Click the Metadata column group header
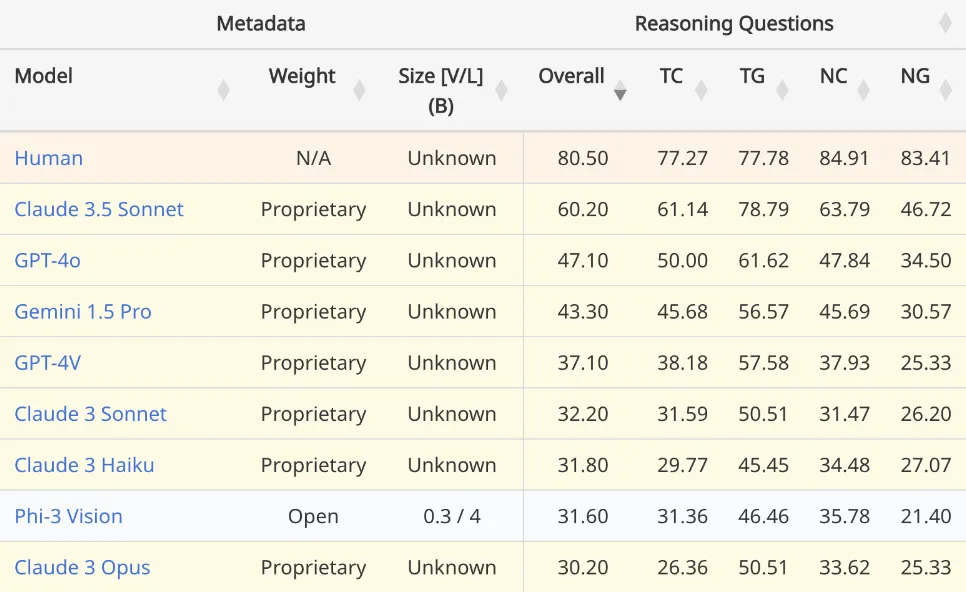This screenshot has width=966, height=592. click(x=261, y=23)
